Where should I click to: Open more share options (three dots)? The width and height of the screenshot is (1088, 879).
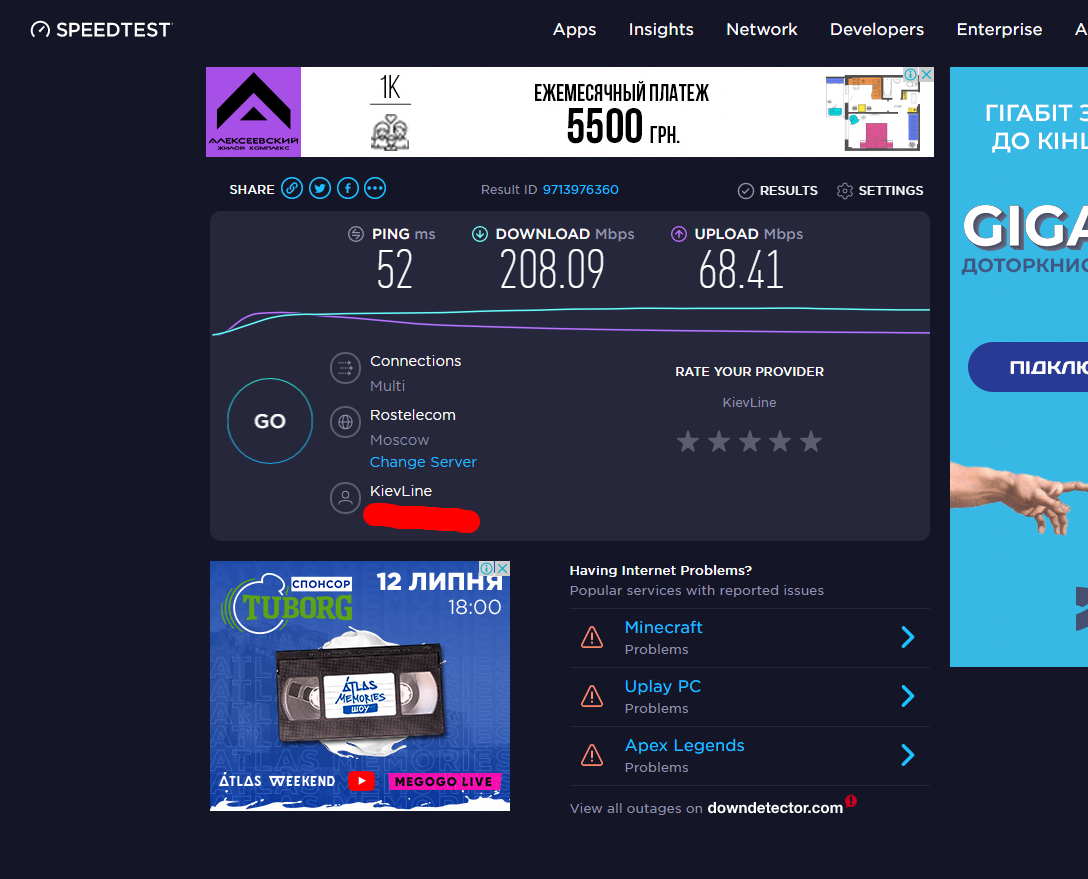[x=375, y=188]
